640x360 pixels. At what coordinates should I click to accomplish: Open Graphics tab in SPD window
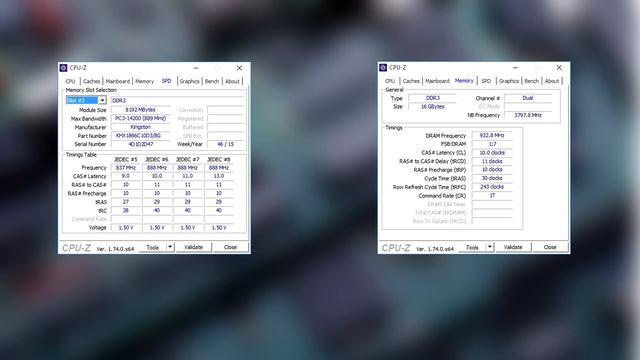point(189,81)
